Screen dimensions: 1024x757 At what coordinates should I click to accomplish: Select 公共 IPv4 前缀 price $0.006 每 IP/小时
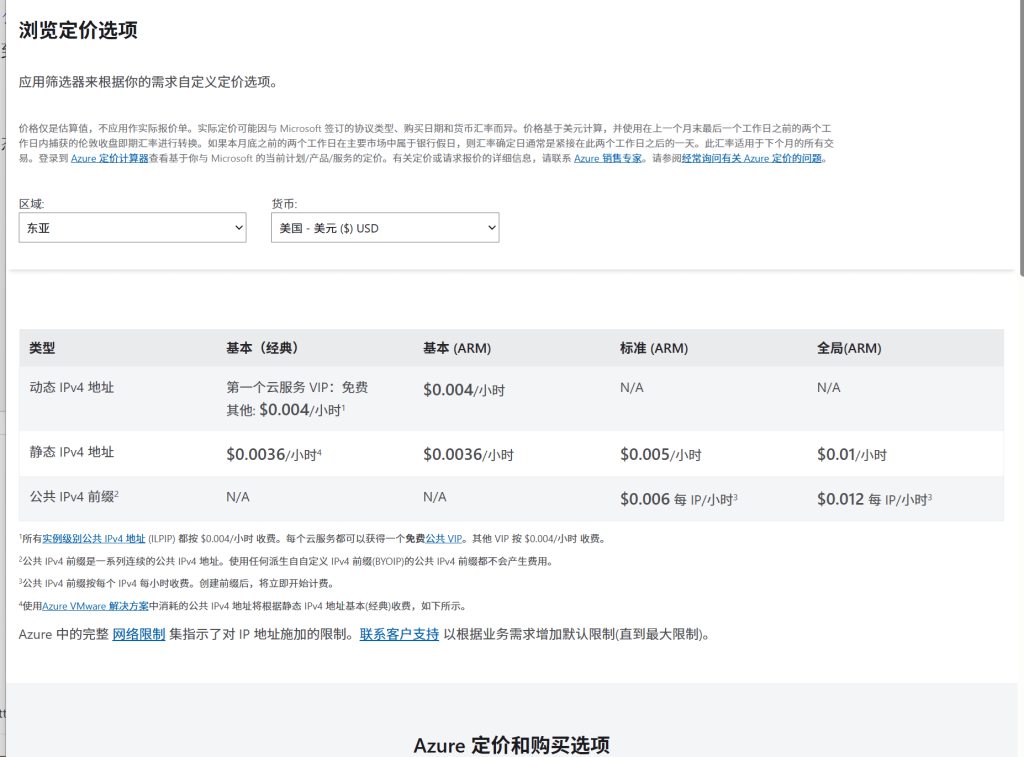[x=679, y=499]
